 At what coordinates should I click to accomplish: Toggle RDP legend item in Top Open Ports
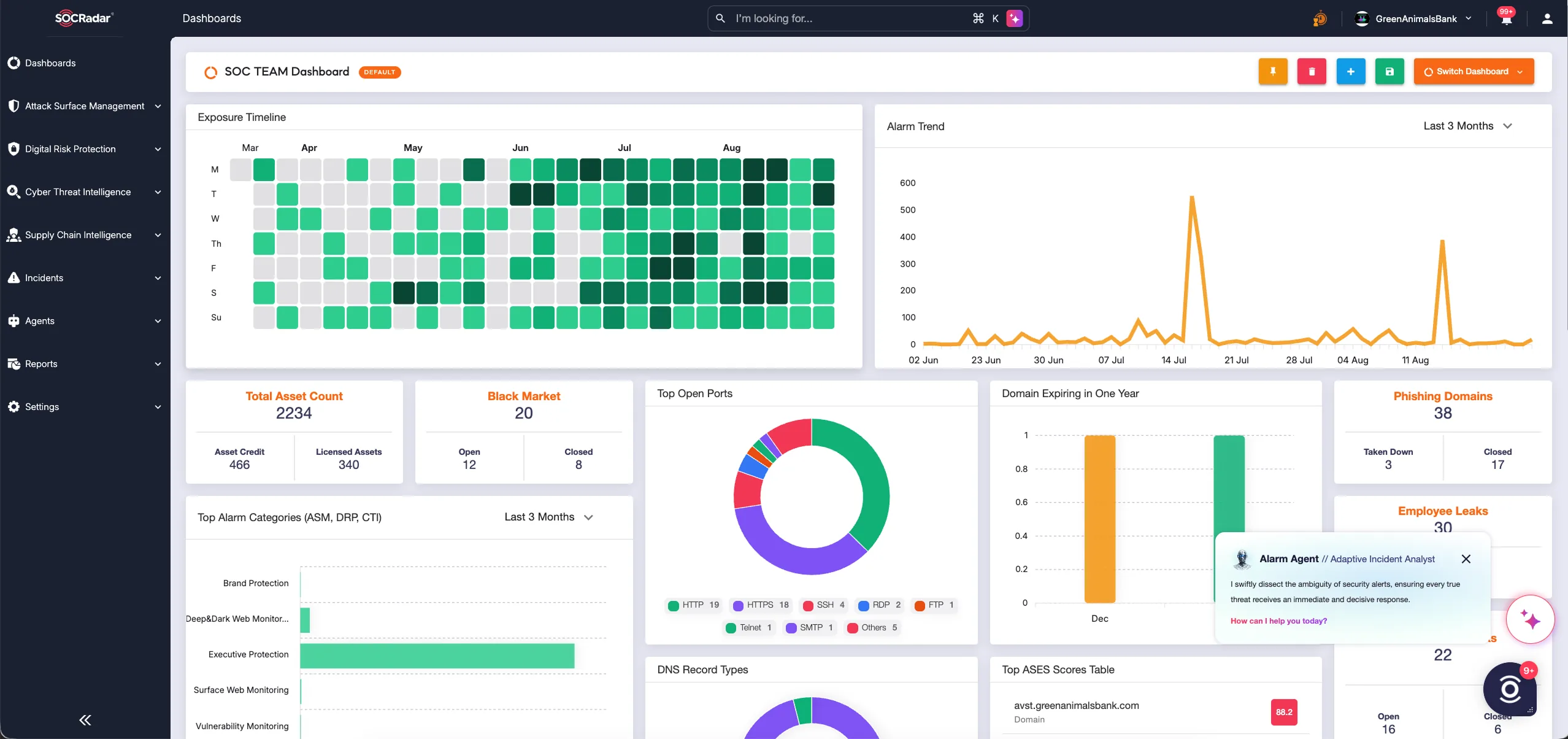880,605
